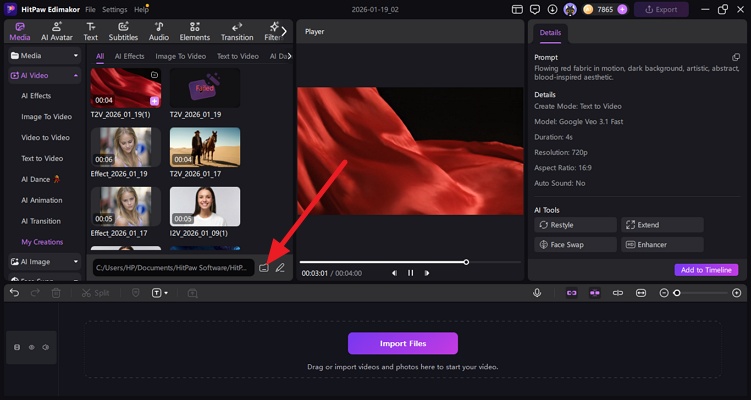The width and height of the screenshot is (751, 400).
Task: Select Image To Video in sidebar
Action: coord(46,116)
